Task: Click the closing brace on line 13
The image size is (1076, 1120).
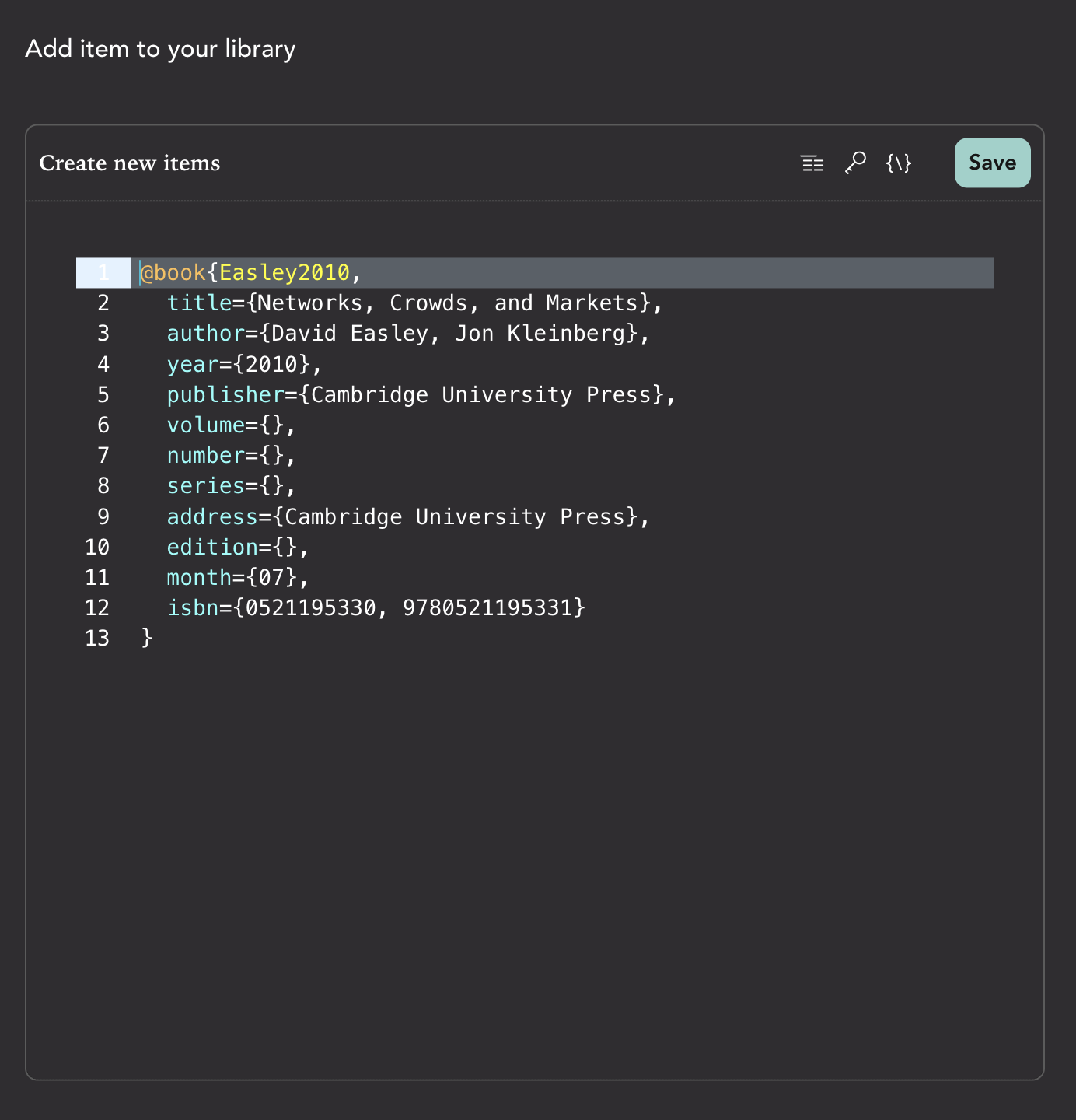Action: point(146,638)
